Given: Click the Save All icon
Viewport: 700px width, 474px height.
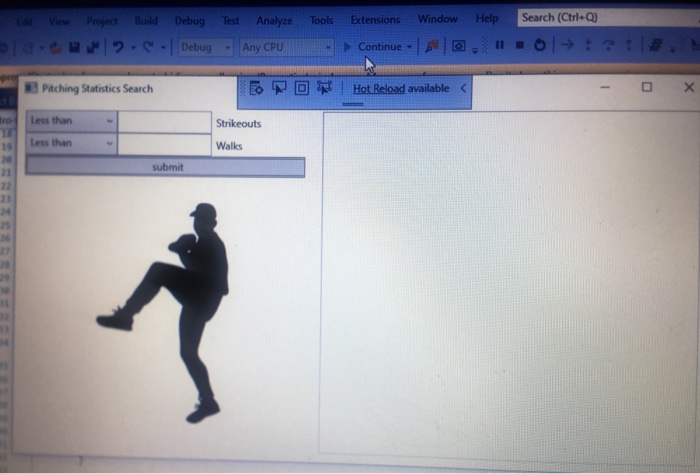Looking at the screenshot, I should 93,47.
